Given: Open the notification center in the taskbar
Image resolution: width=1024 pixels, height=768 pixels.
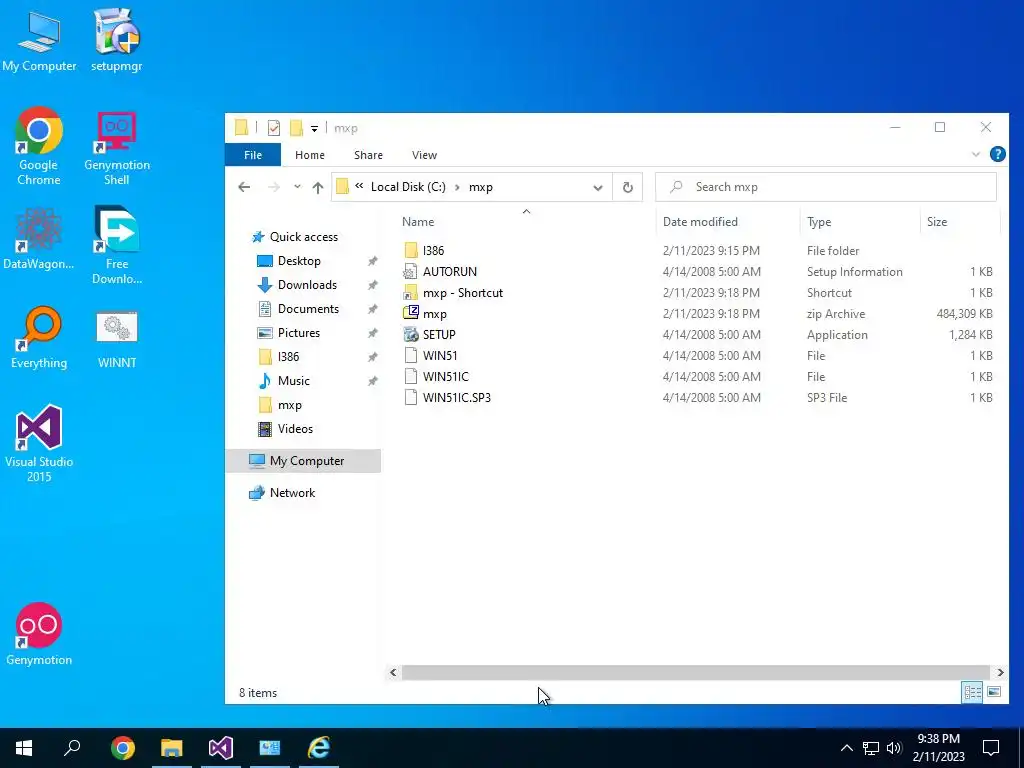Looking at the screenshot, I should (991, 748).
